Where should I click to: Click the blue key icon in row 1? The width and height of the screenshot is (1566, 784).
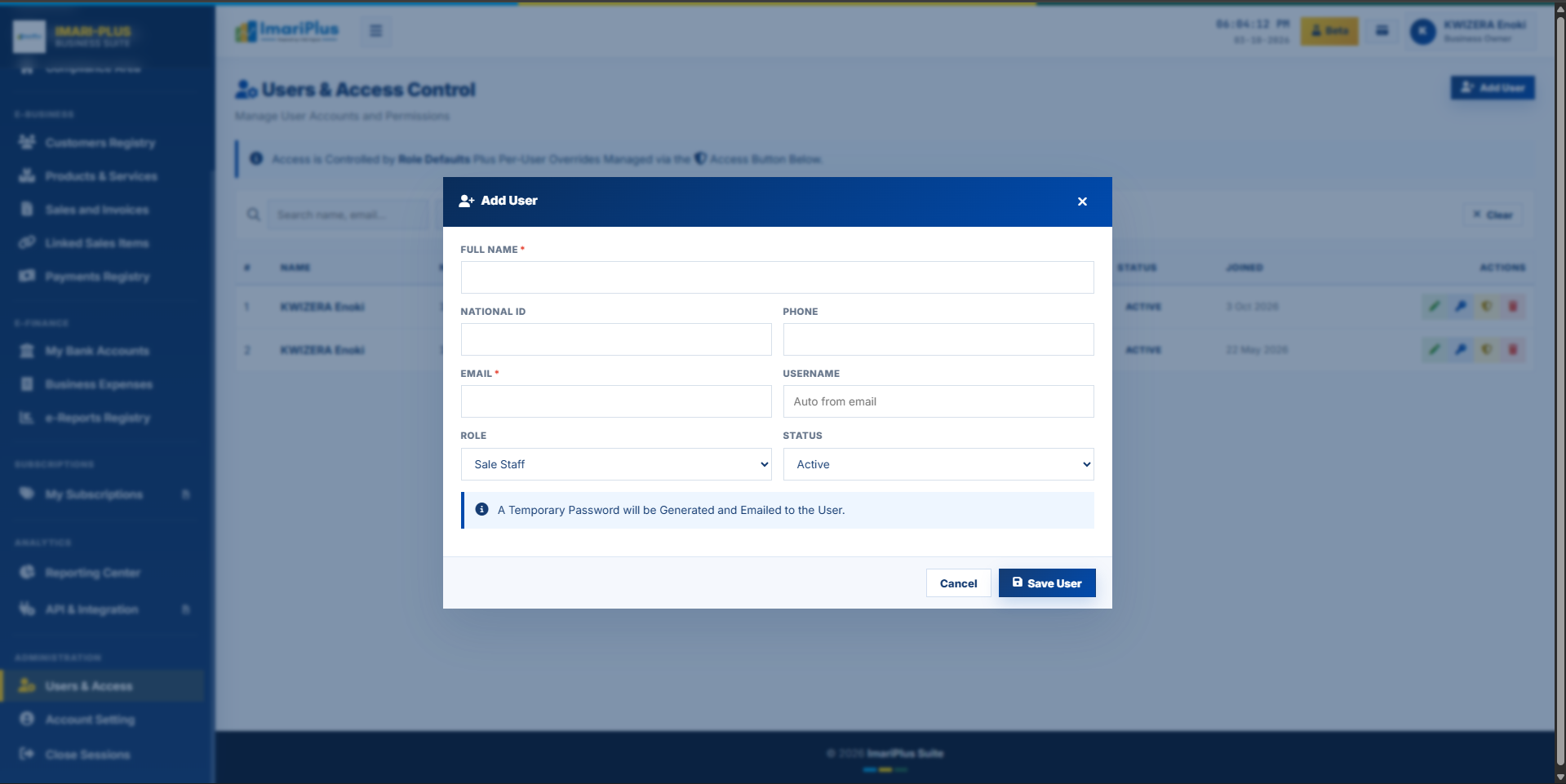coord(1461,307)
